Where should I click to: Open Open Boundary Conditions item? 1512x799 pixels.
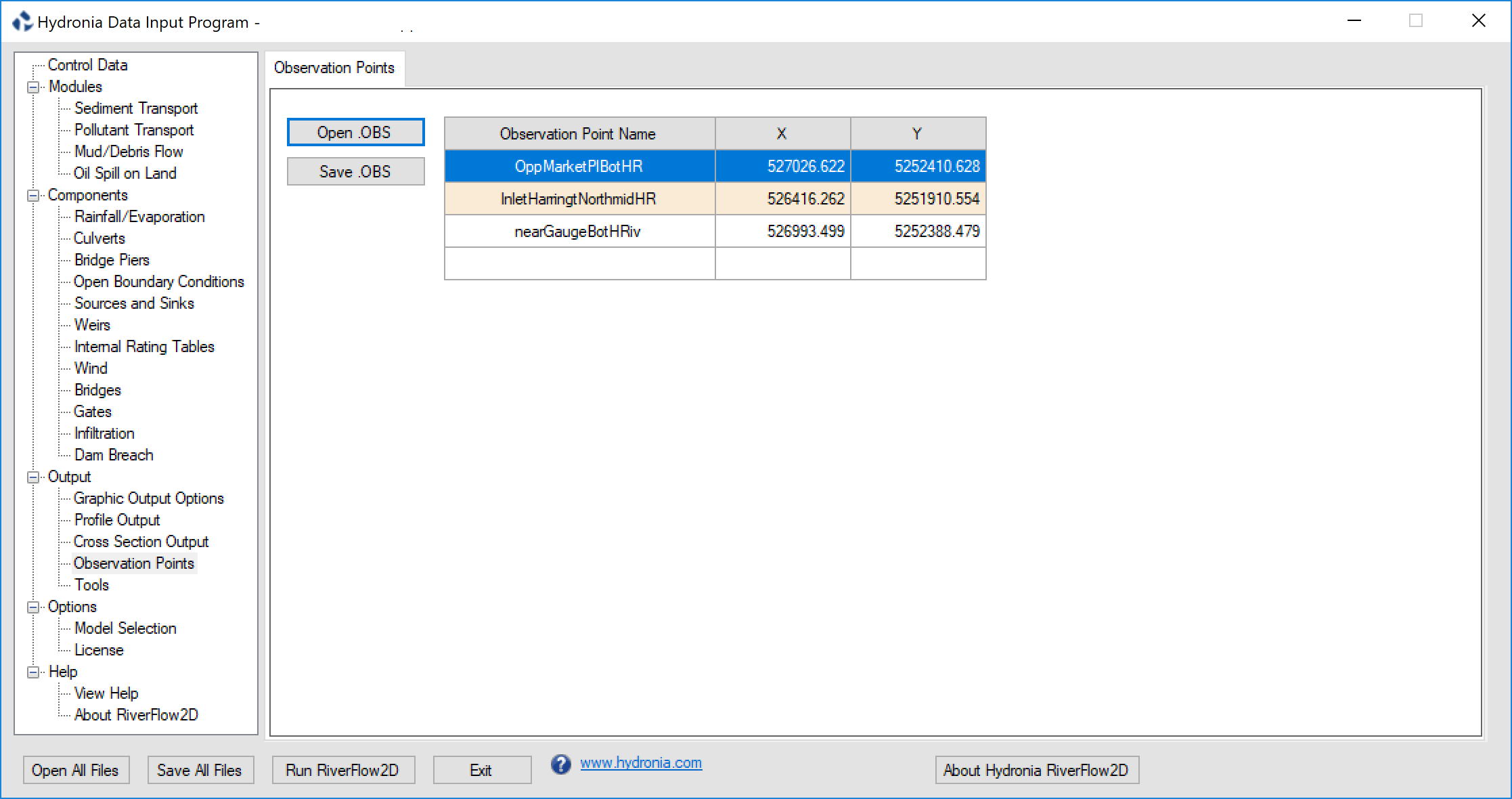[x=159, y=282]
